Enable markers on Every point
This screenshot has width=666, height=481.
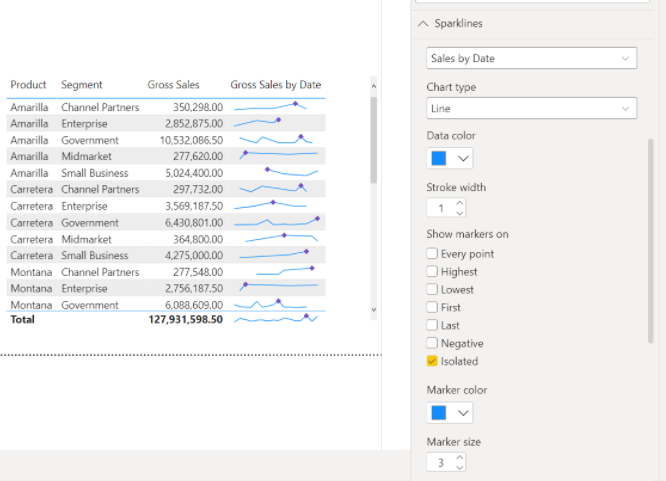(x=432, y=254)
